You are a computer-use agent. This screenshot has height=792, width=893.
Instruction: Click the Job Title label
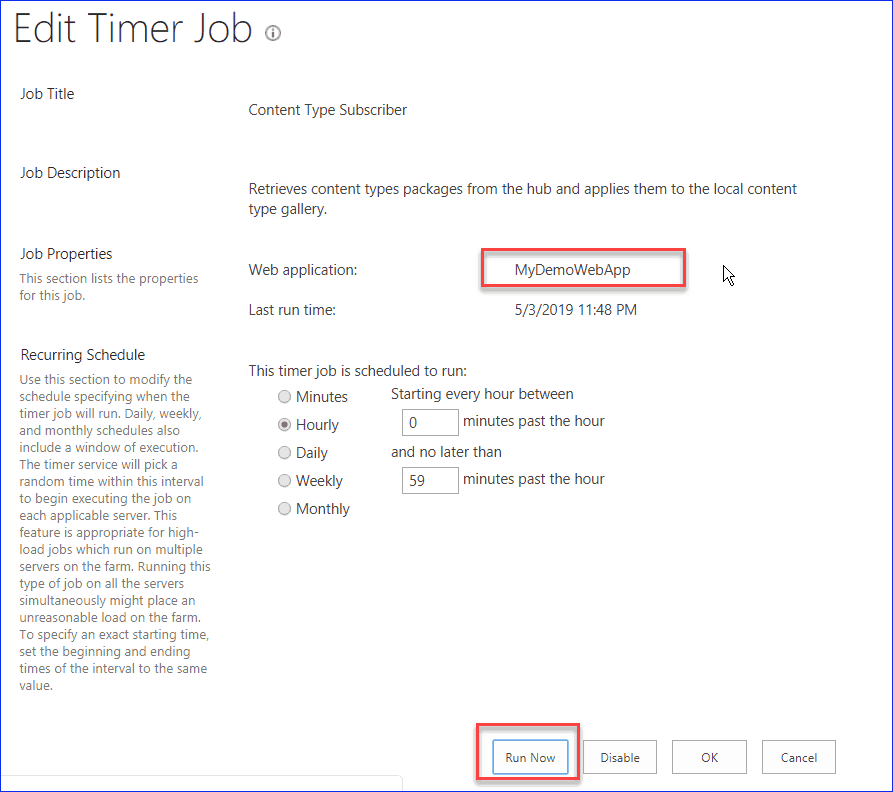pyautogui.click(x=47, y=94)
